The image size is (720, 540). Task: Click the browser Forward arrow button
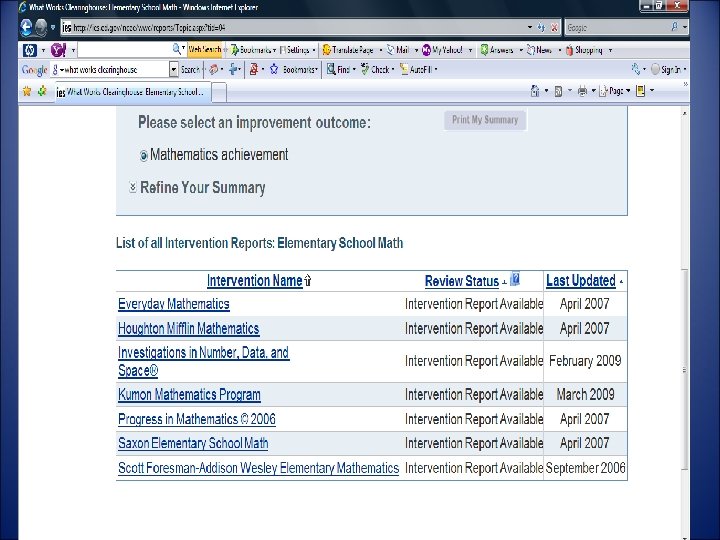click(41, 28)
